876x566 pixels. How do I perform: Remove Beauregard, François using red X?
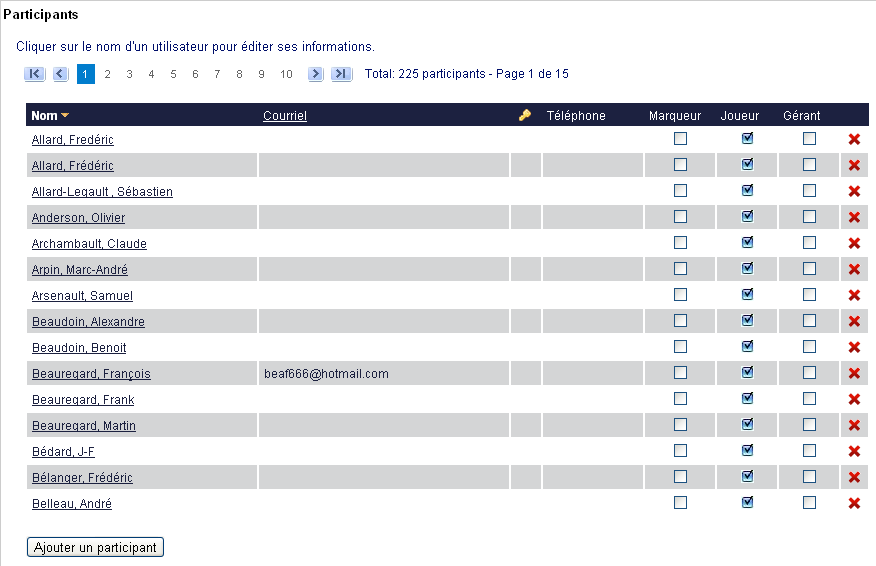tap(854, 373)
